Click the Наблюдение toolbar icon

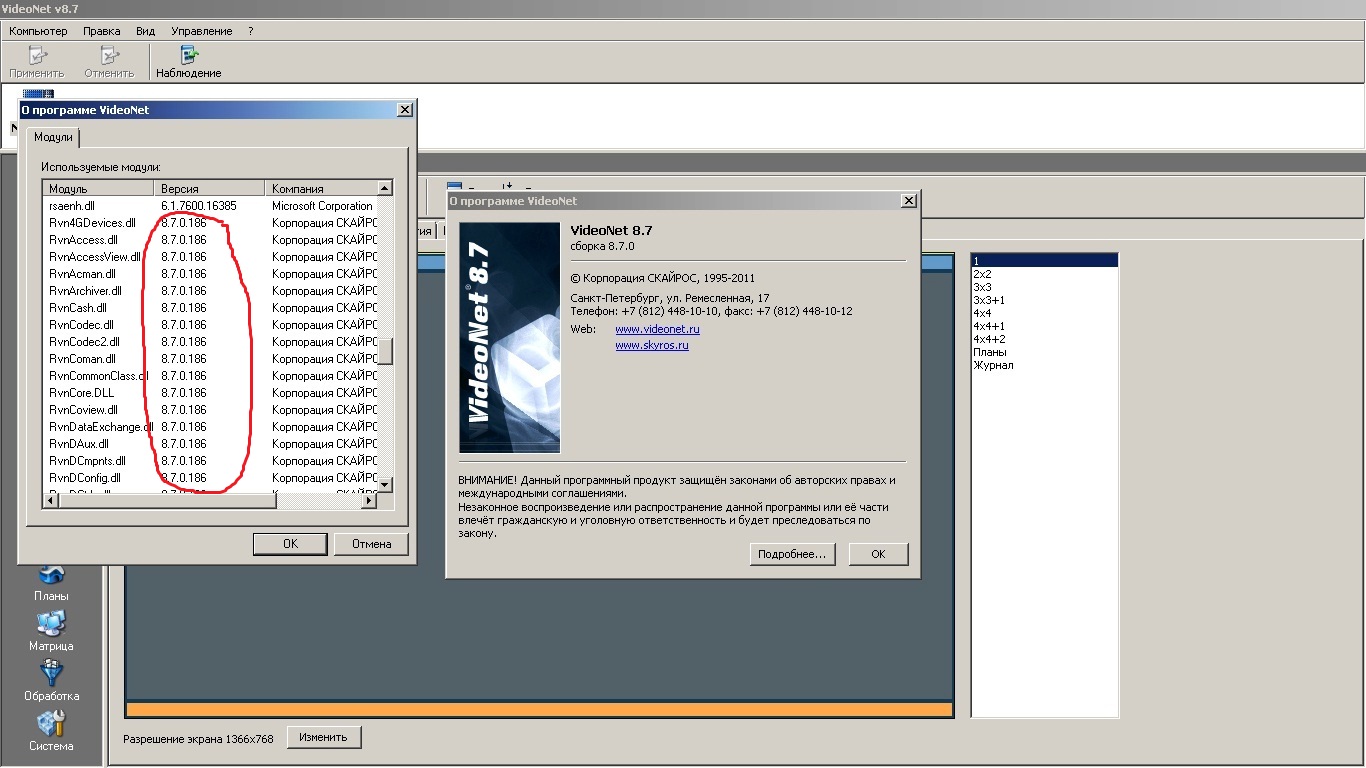click(188, 56)
